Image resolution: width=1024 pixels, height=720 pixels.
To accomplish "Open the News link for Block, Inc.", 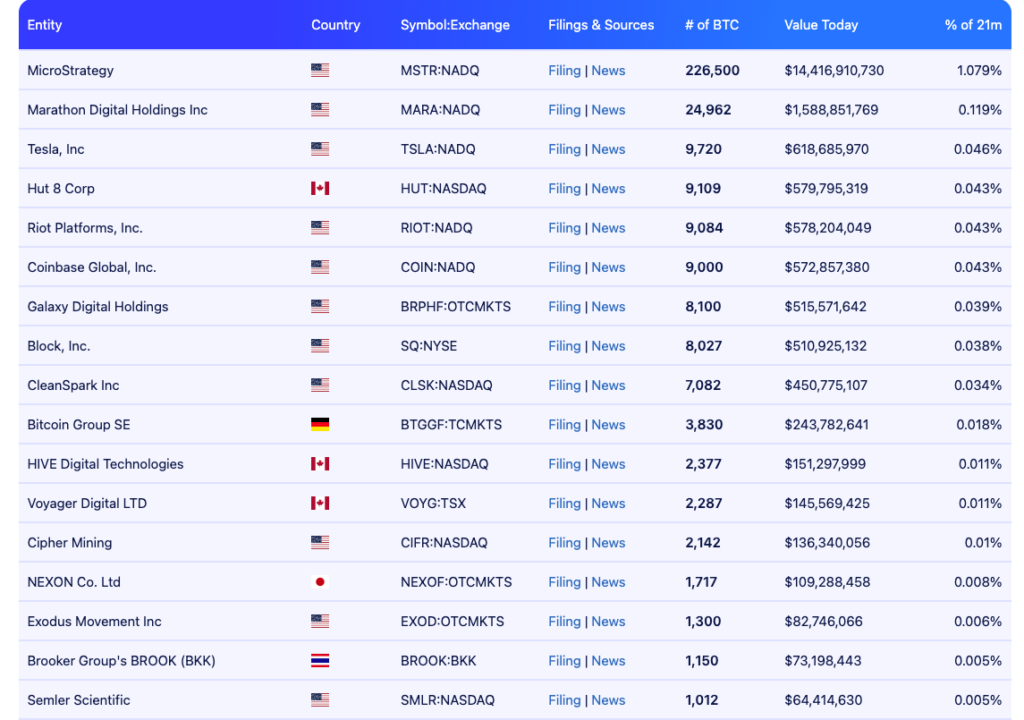I will [608, 346].
